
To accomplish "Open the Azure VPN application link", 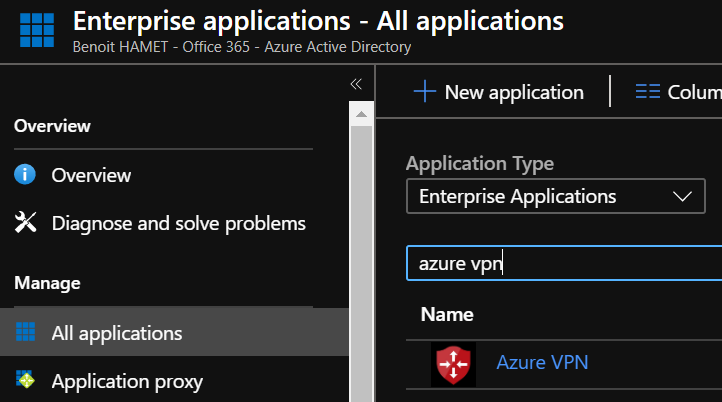I will click(542, 362).
